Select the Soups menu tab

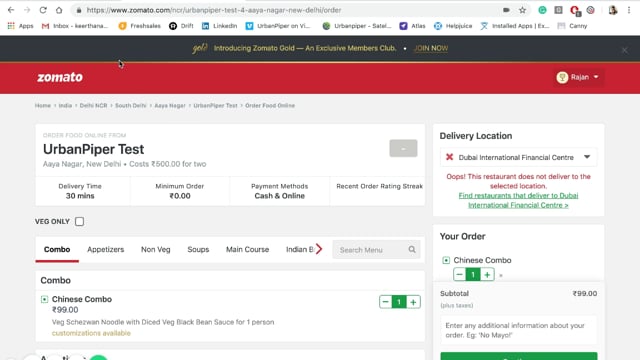[198, 249]
